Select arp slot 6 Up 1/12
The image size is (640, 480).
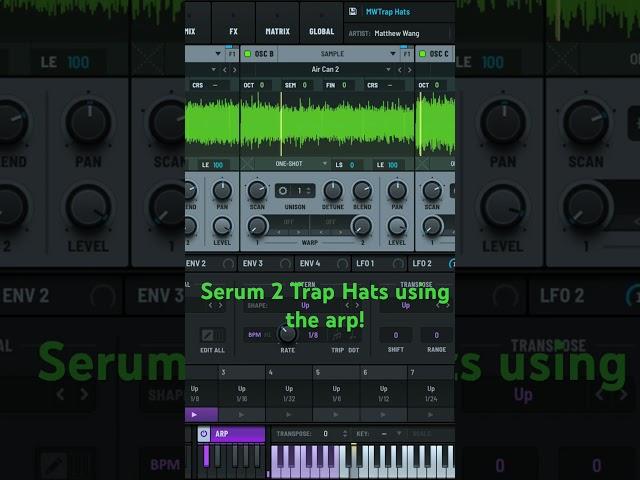(x=384, y=393)
